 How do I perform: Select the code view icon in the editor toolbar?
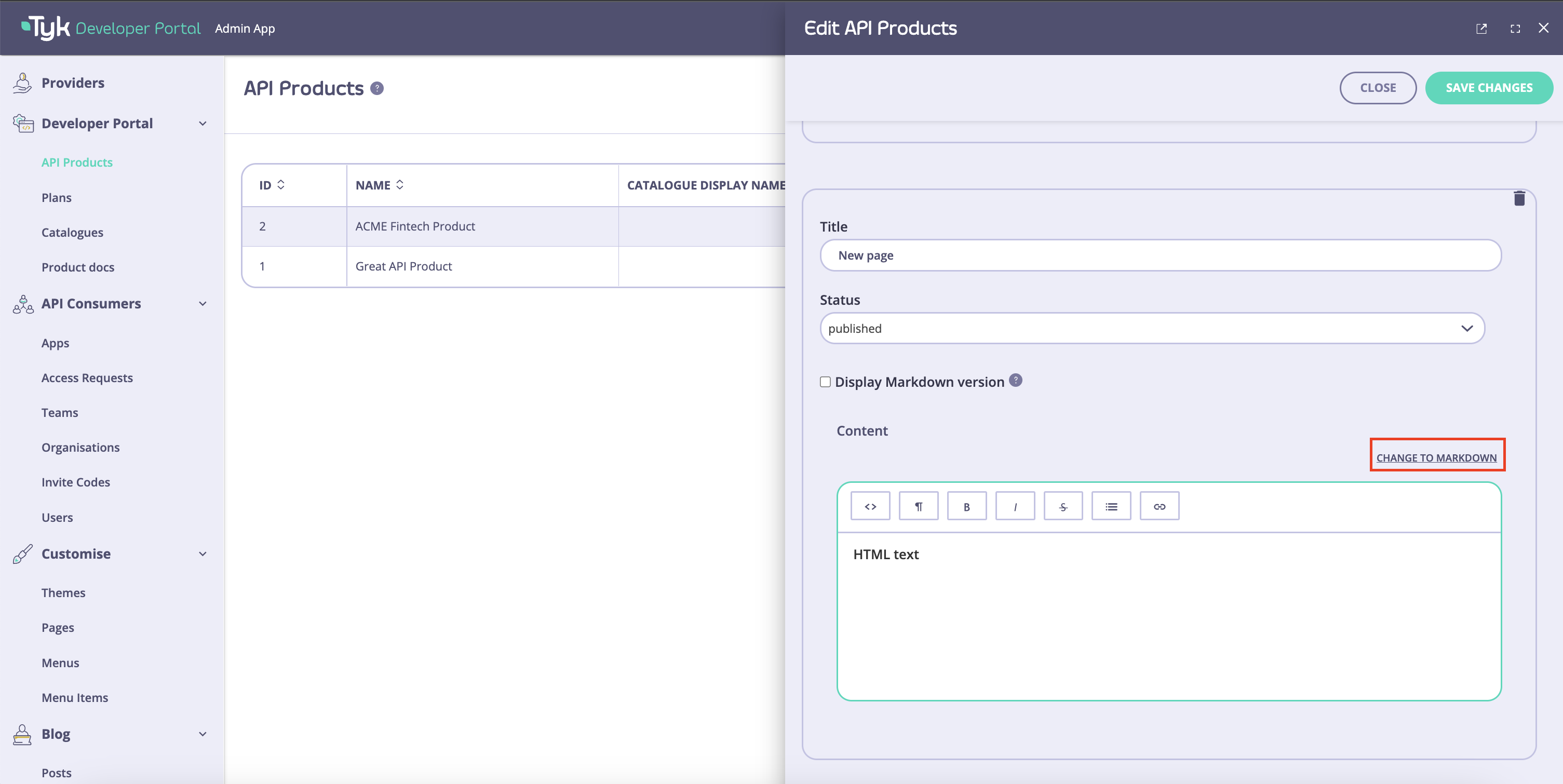(870, 506)
